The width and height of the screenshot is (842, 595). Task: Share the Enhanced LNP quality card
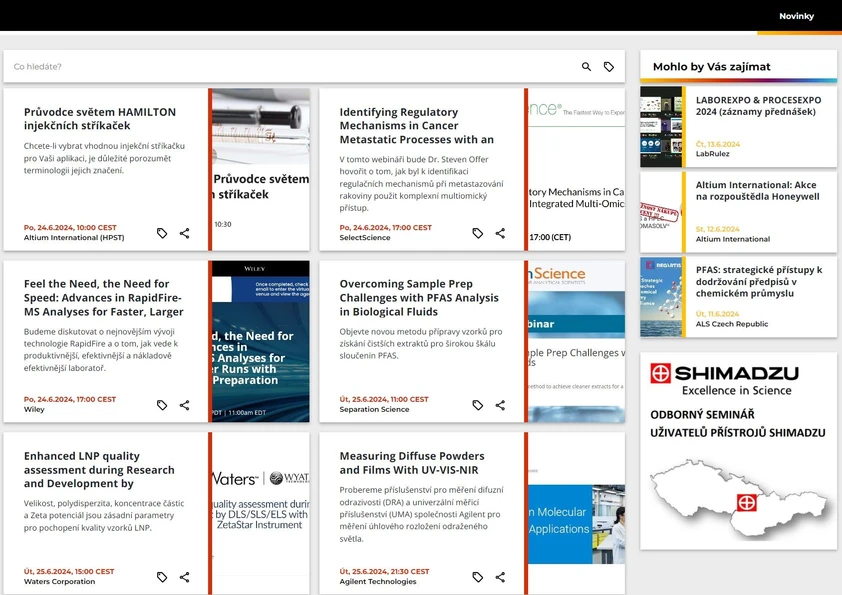(x=185, y=577)
